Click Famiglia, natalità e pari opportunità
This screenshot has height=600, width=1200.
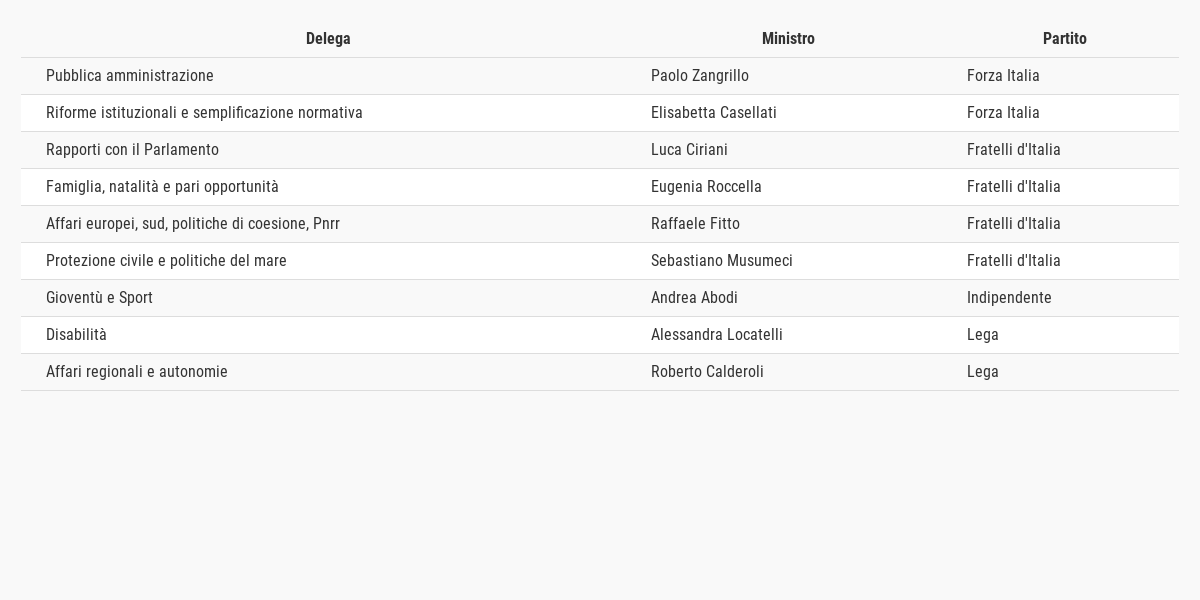point(162,187)
